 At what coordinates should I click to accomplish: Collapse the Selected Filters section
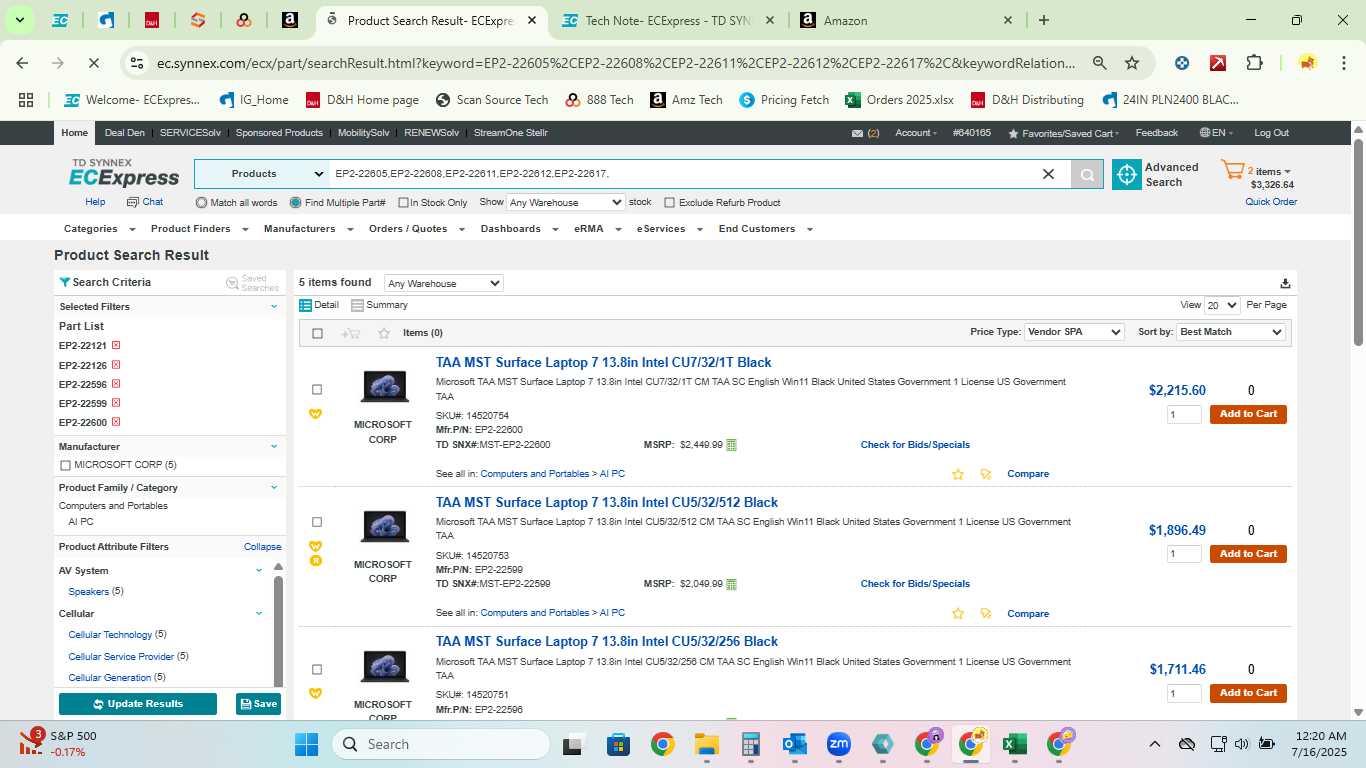(x=274, y=307)
